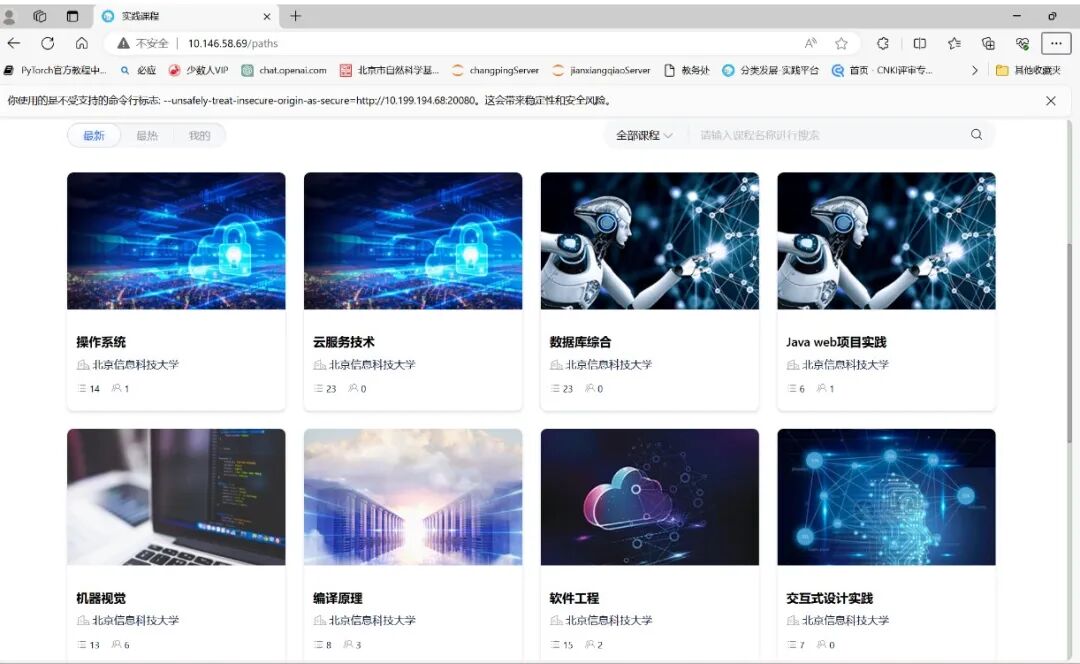Click the search magnifier icon in course search
This screenshot has width=1080, height=664.
(x=976, y=135)
